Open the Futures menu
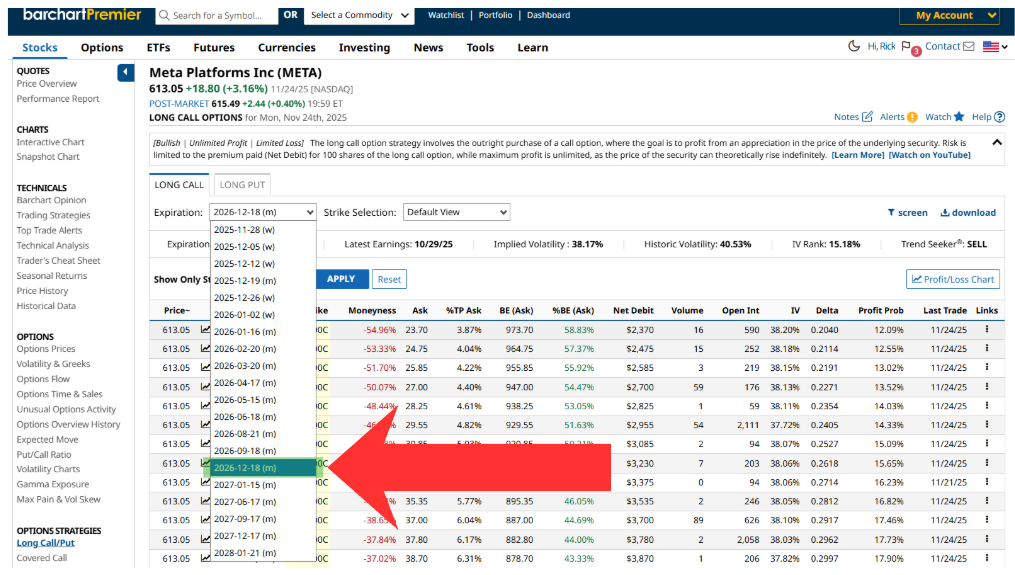The height and width of the screenshot is (575, 1015). pos(214,47)
